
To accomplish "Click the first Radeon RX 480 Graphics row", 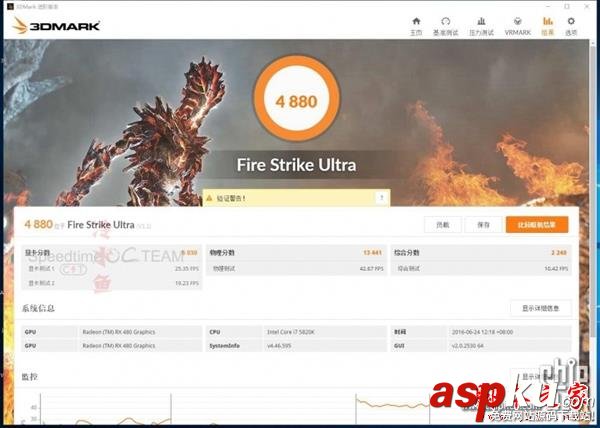I will (111, 332).
